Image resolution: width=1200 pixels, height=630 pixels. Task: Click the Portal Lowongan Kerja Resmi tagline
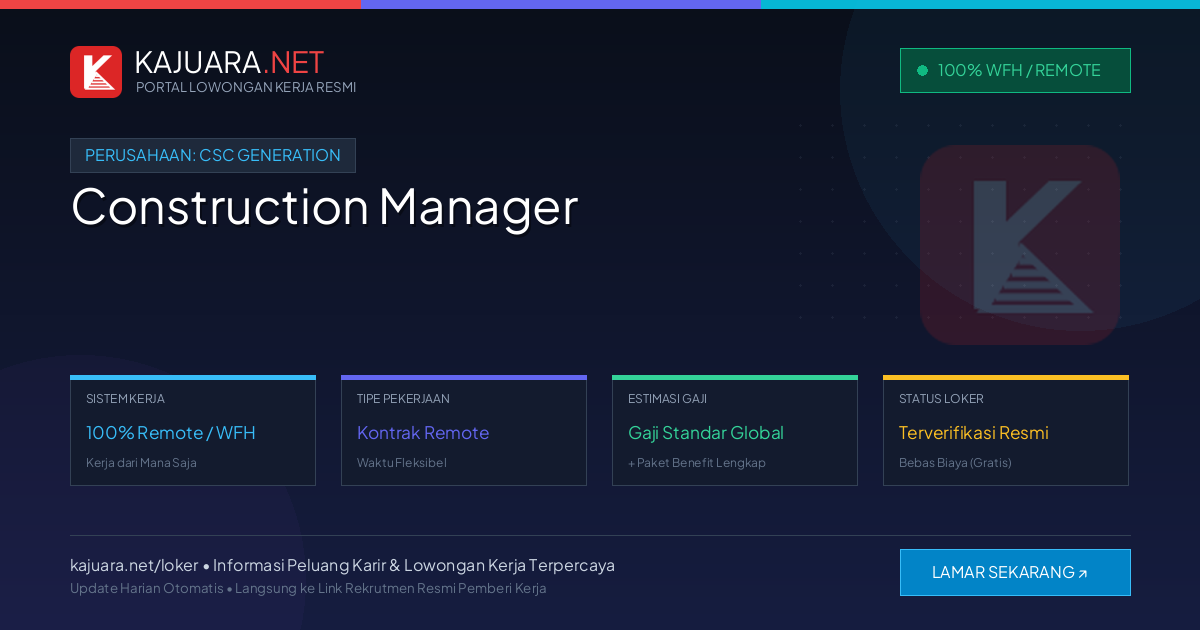tap(246, 87)
